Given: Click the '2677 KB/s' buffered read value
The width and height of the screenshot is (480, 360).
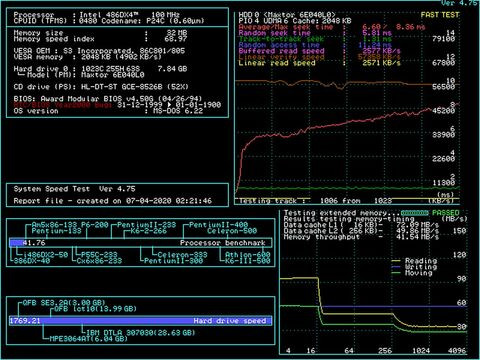Looking at the screenshot, I should coord(381,51).
